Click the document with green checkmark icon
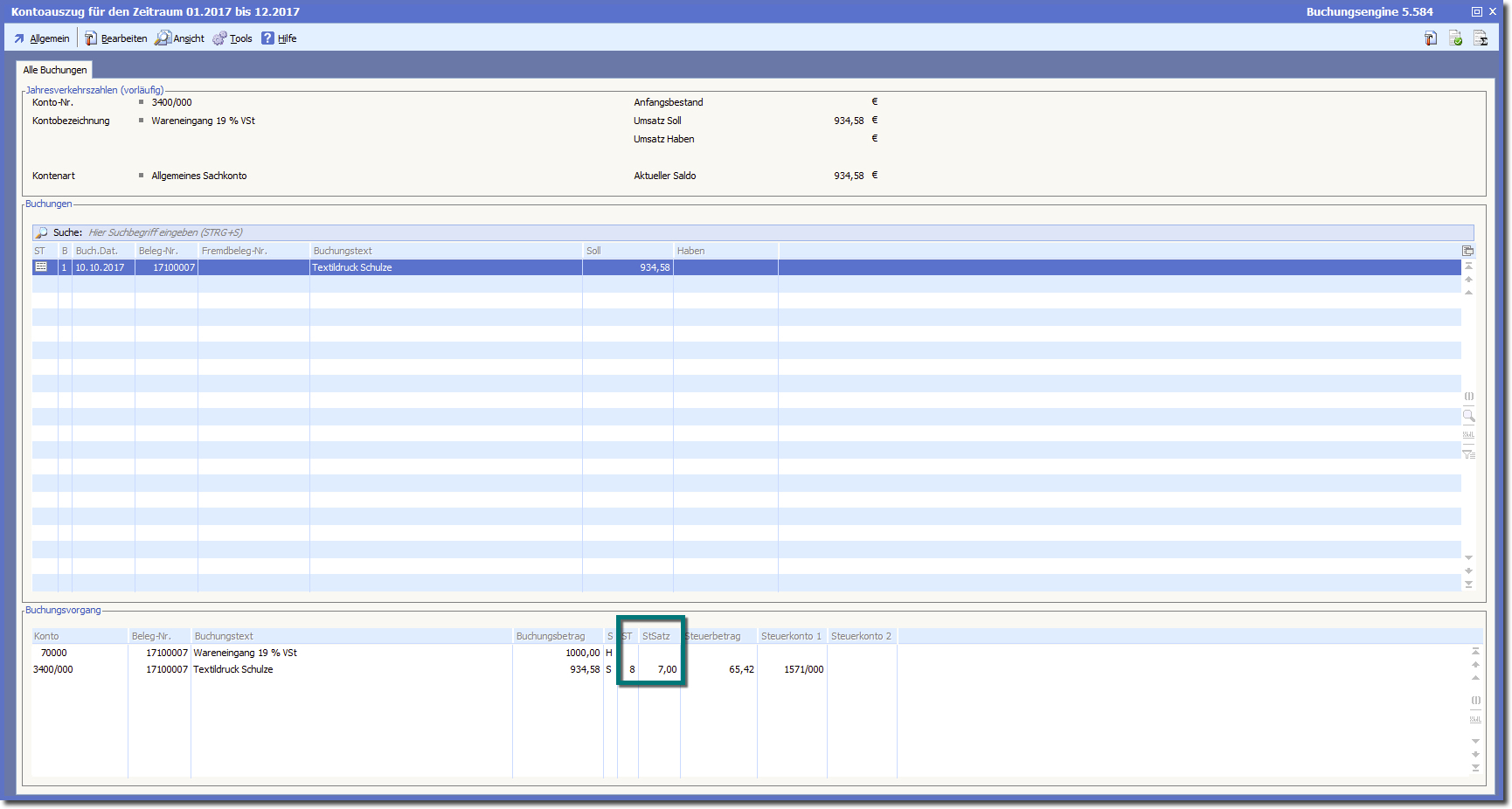Screen dimensions: 1512x809 coord(1455,38)
